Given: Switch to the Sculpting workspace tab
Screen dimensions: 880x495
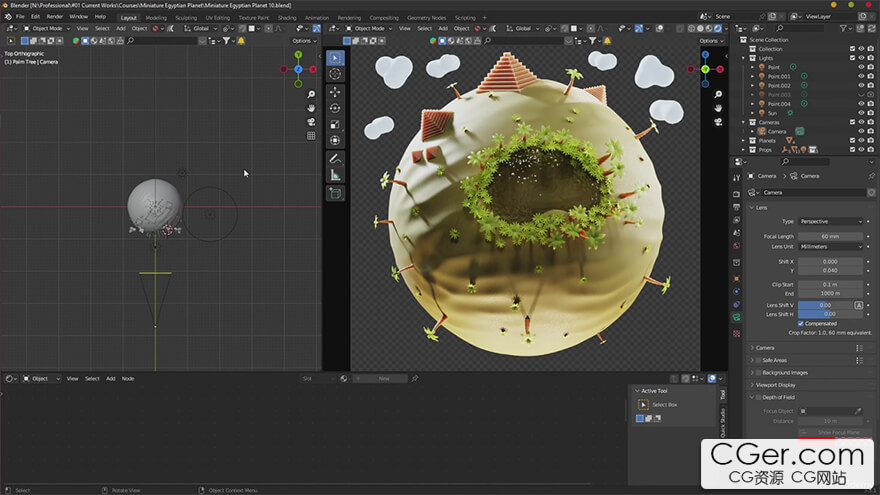Looking at the screenshot, I should point(186,18).
